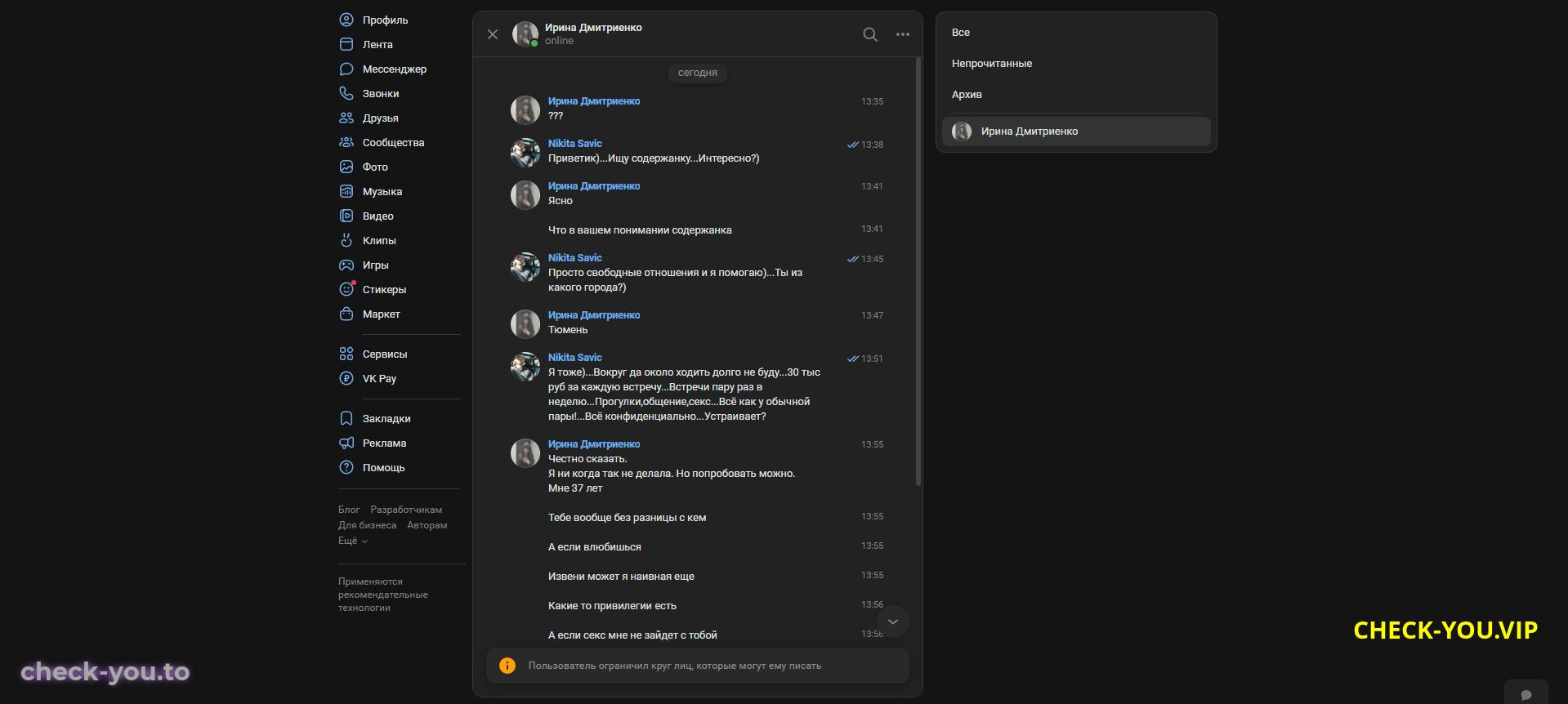Go to Друзья menu label
The width and height of the screenshot is (1568, 704).
pyautogui.click(x=381, y=118)
